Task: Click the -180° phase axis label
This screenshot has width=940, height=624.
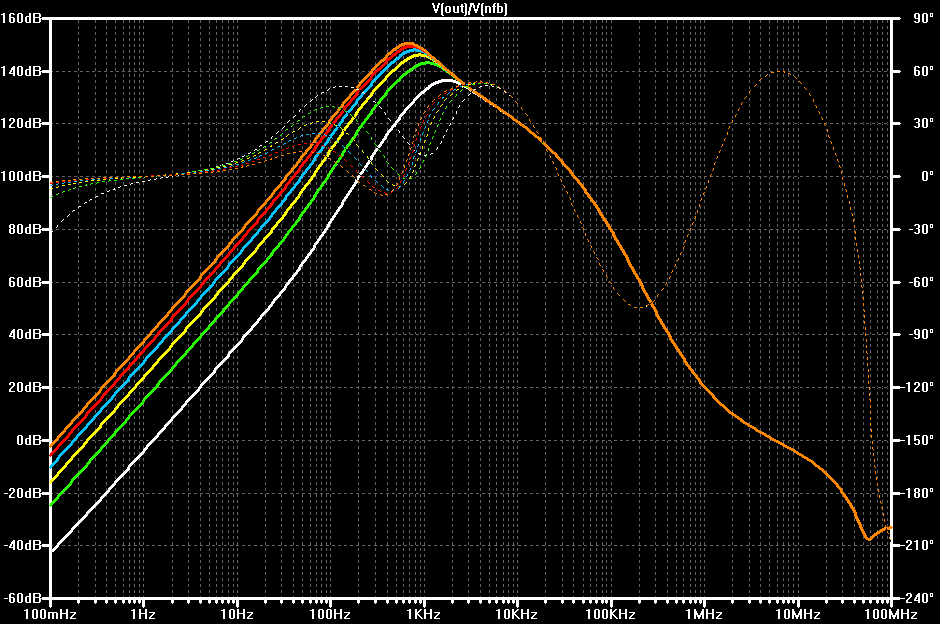Action: click(x=918, y=492)
